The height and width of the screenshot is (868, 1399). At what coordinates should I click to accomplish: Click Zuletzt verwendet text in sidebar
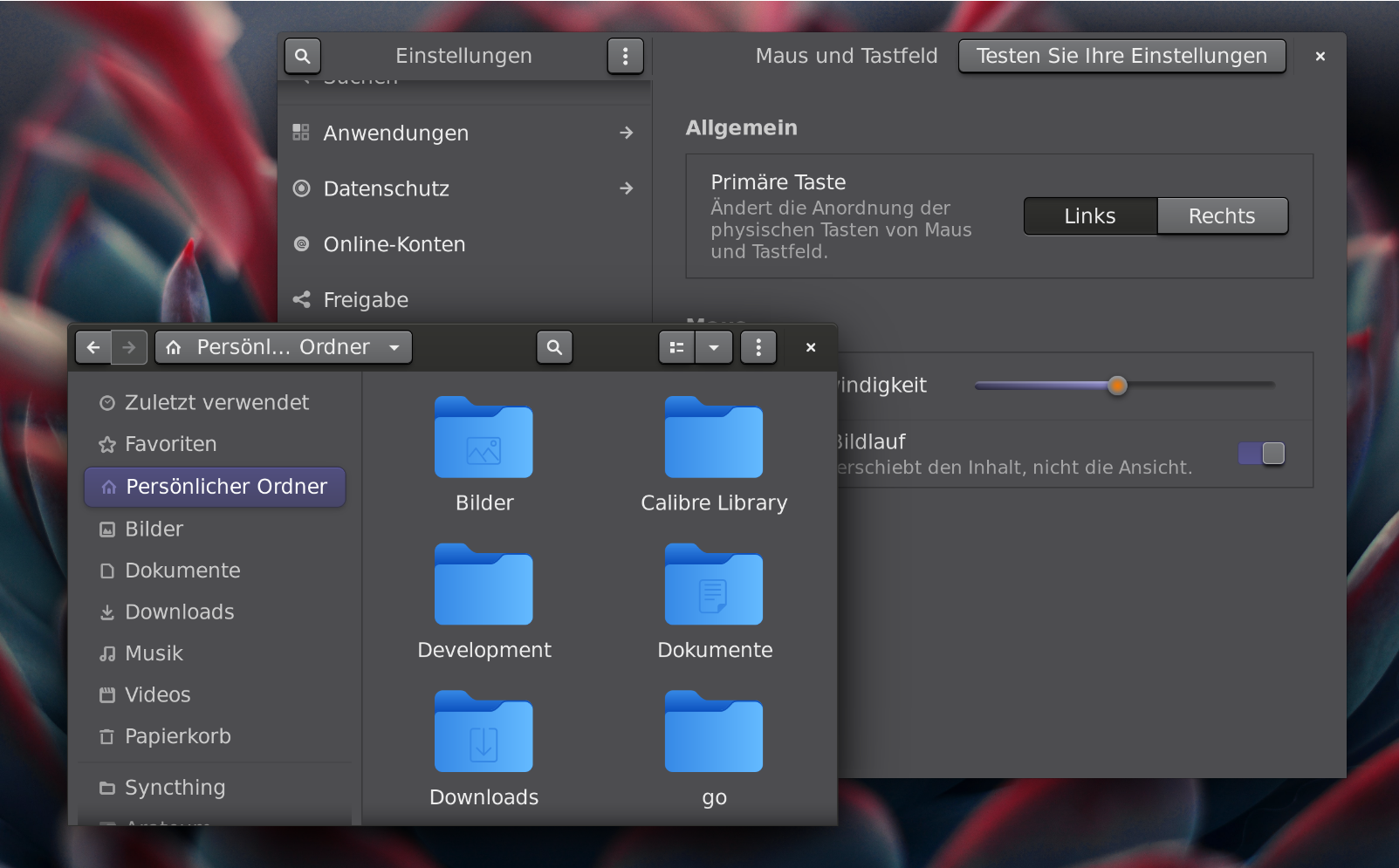217,402
